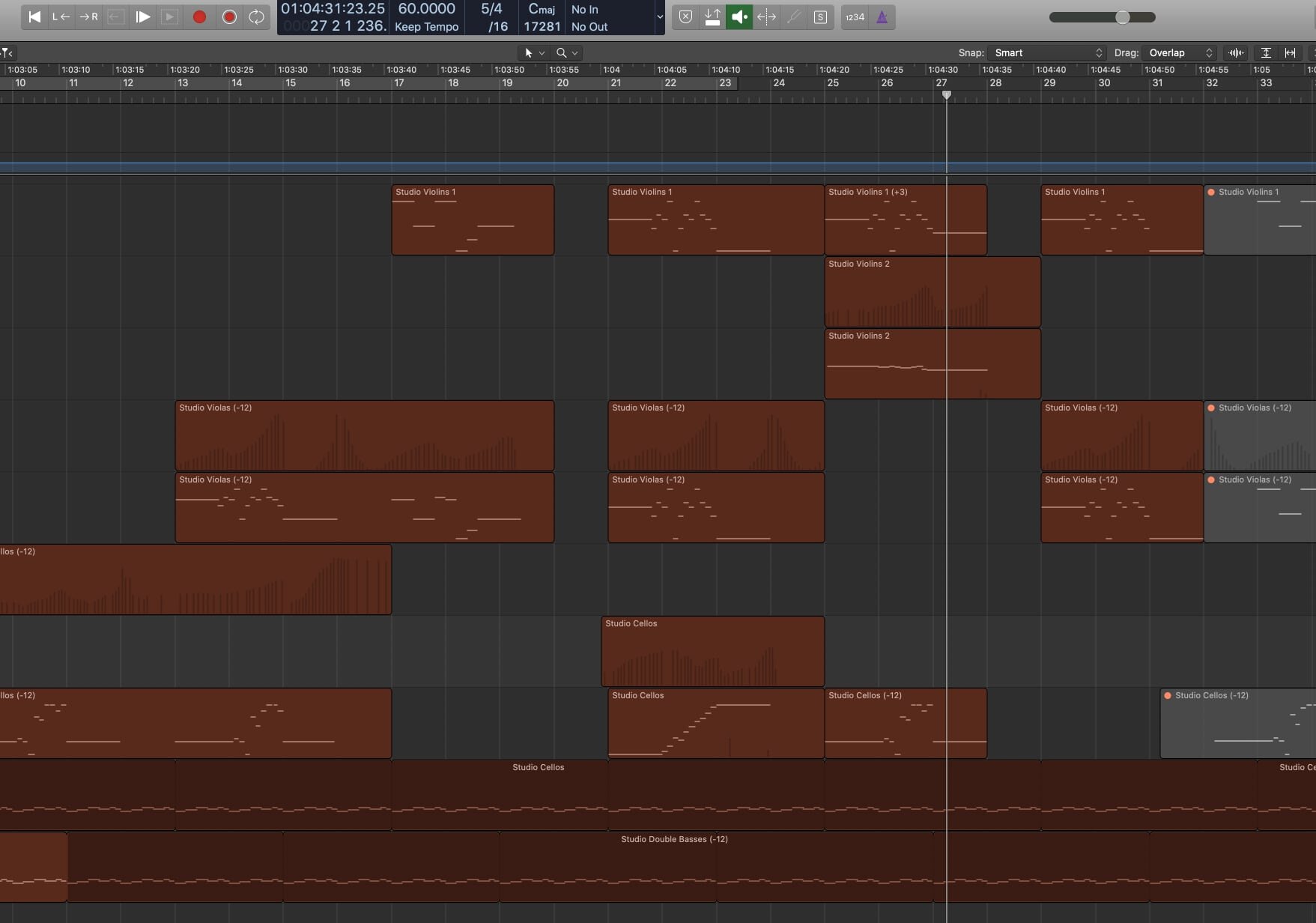The width and height of the screenshot is (1316, 923).
Task: Toggle the green speaker pre-listen button
Action: 739,16
